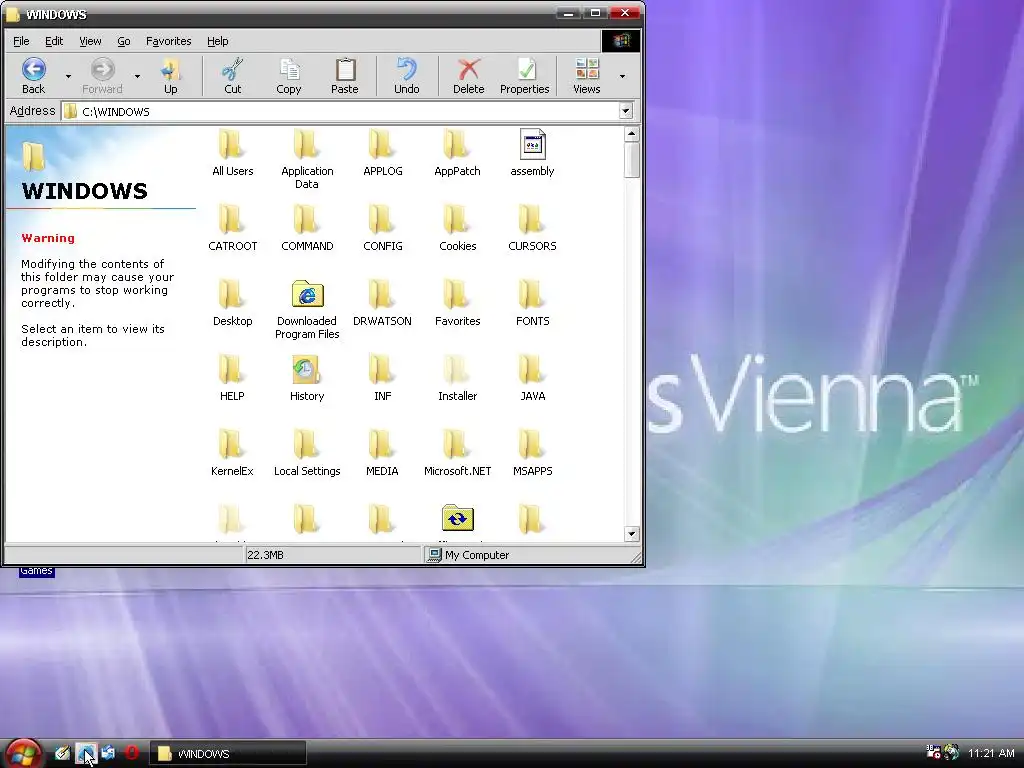Select the History folder icon
1024x768 pixels.
point(306,370)
